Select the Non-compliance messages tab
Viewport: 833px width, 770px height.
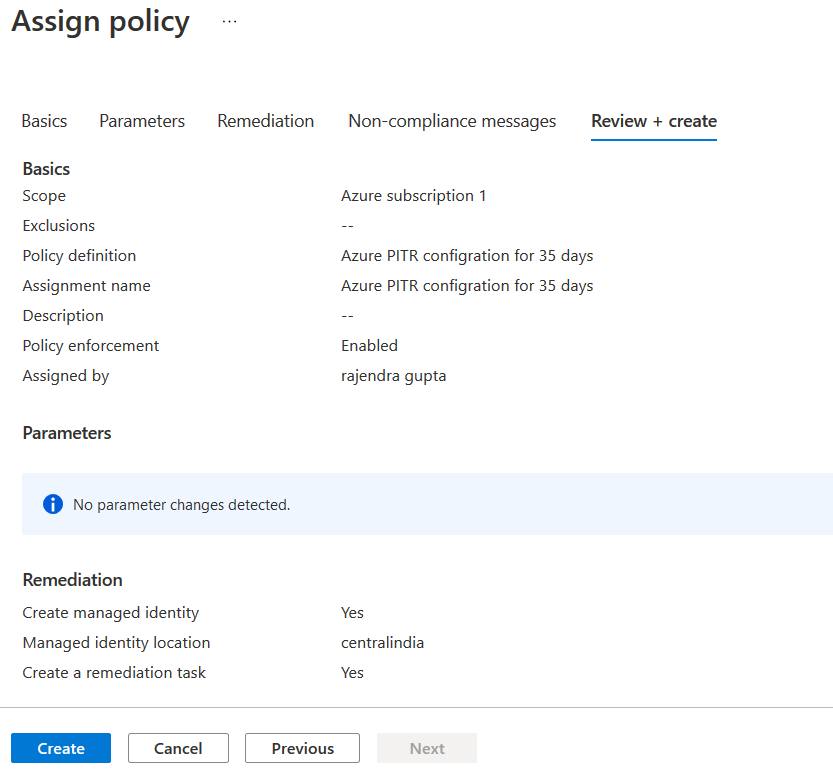click(452, 121)
